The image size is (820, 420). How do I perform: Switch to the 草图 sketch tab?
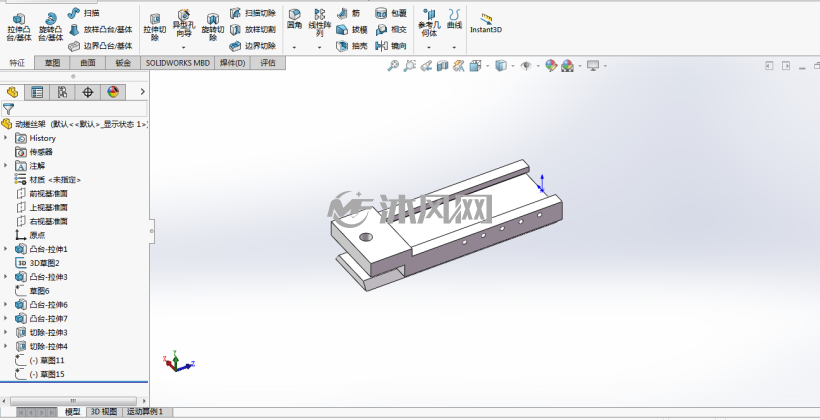(x=52, y=63)
